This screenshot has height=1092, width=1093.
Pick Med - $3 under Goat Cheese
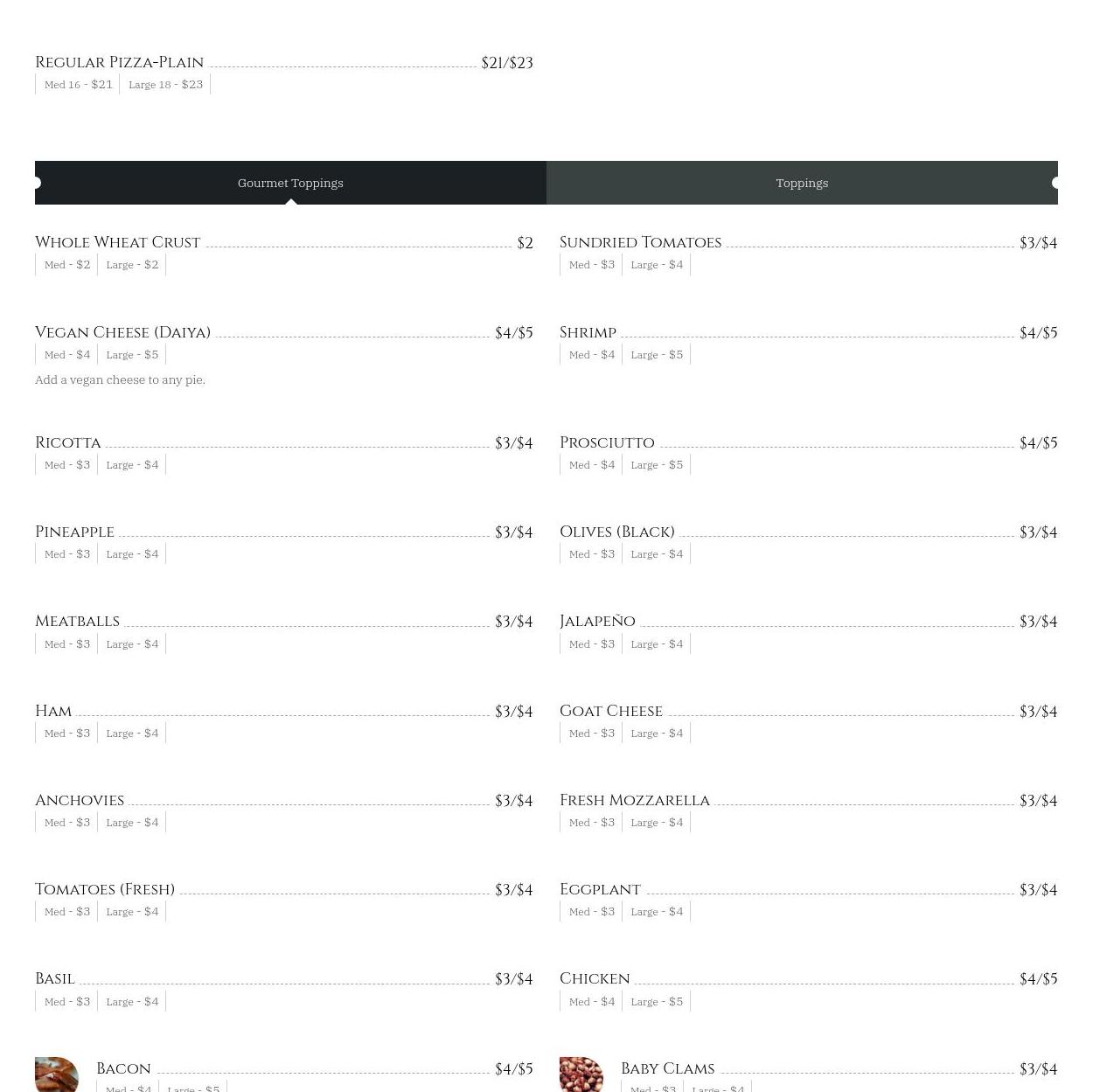pyautogui.click(x=591, y=733)
